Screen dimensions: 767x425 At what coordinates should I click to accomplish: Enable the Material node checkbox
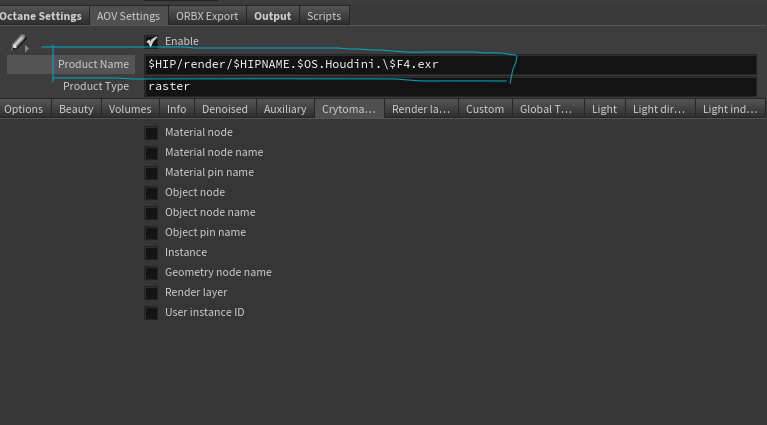pos(152,133)
